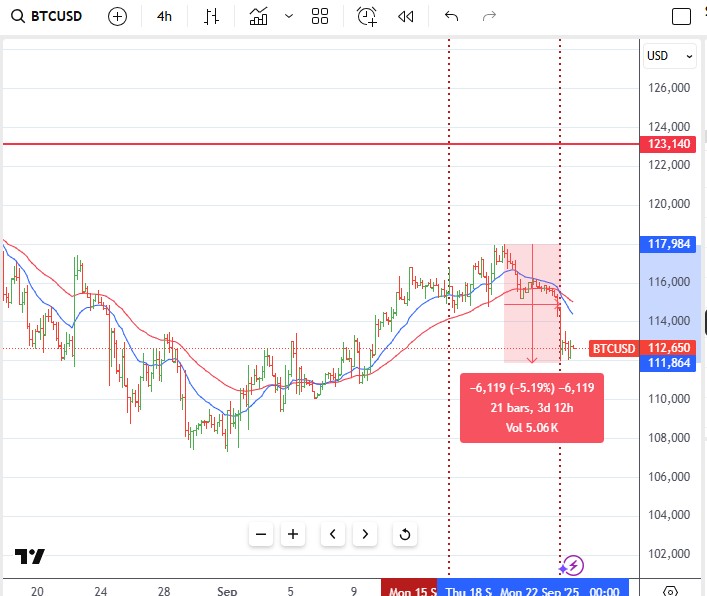
Task: Toggle fullscreen layout square icon at top right
Action: [x=681, y=16]
